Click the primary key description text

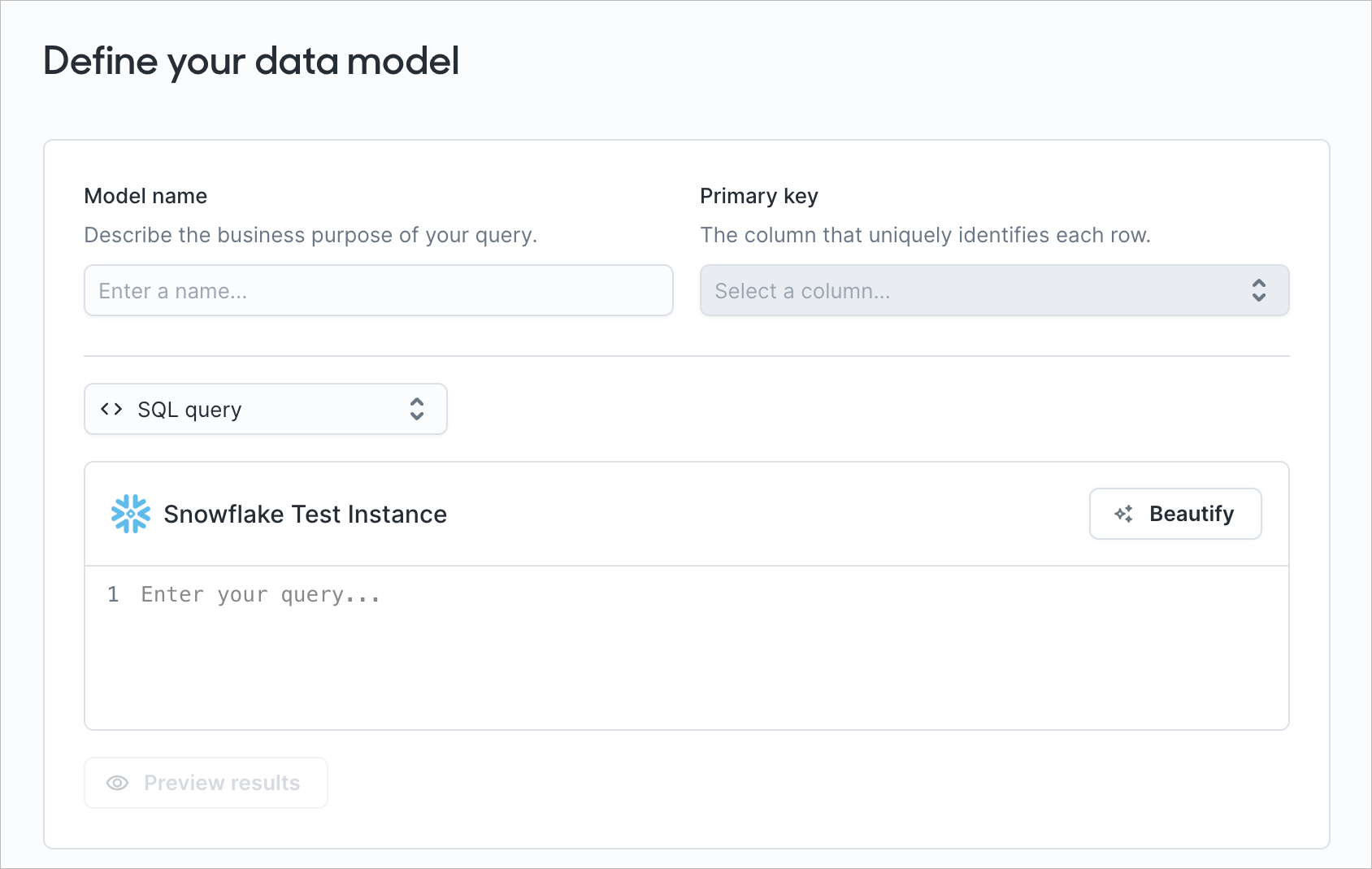926,235
